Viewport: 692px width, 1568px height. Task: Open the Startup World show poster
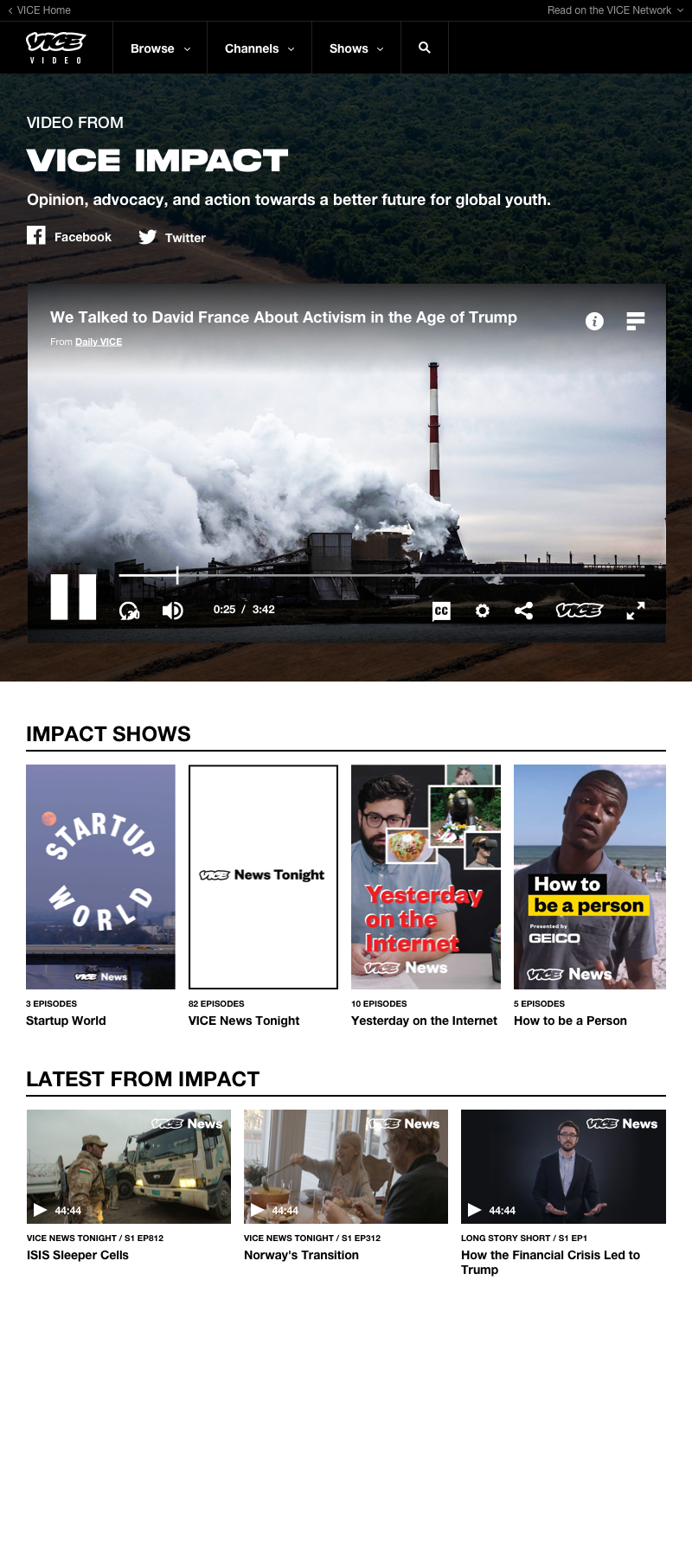100,877
